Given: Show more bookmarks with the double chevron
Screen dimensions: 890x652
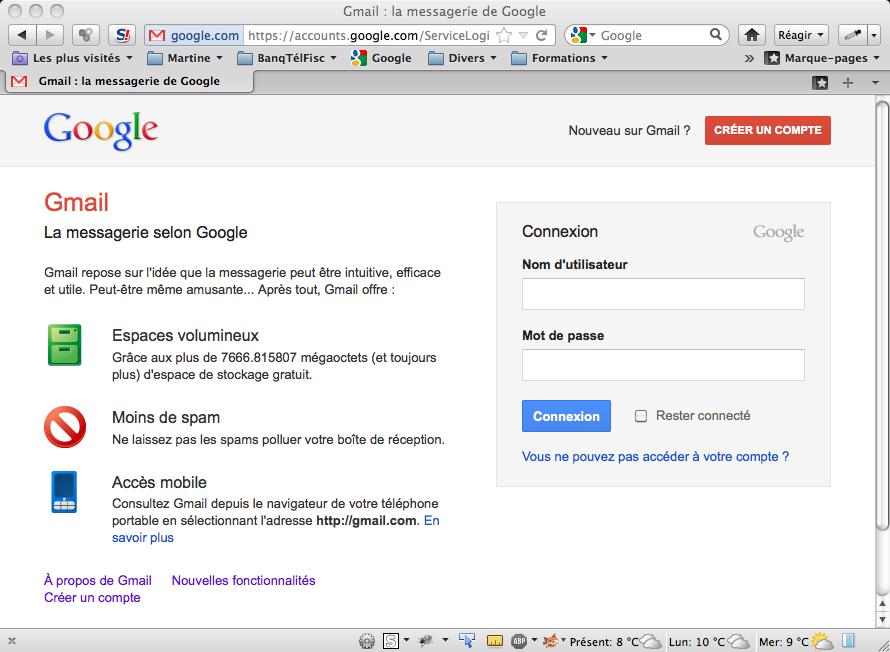Looking at the screenshot, I should point(749,58).
